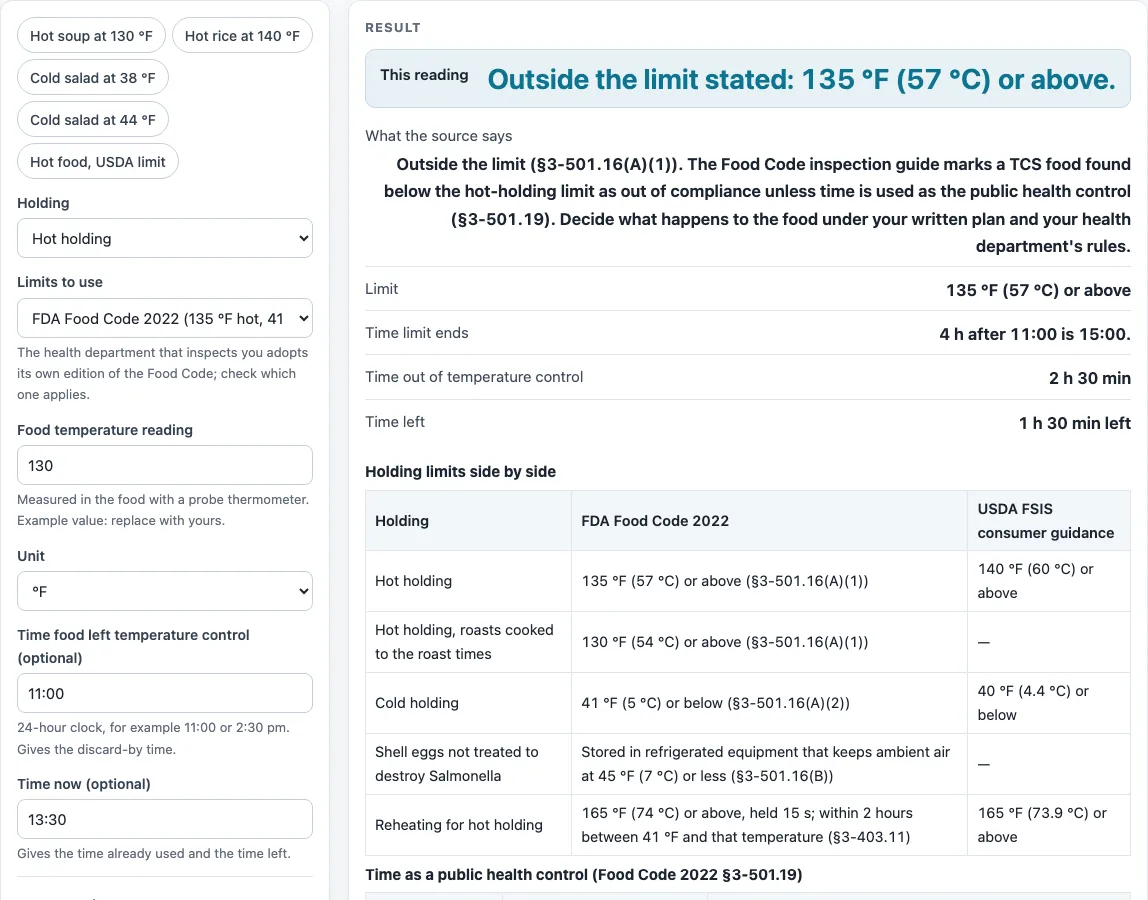Select the 'USDA FSIS consumer guidance' column header
This screenshot has height=900, width=1148.
[x=1048, y=521]
